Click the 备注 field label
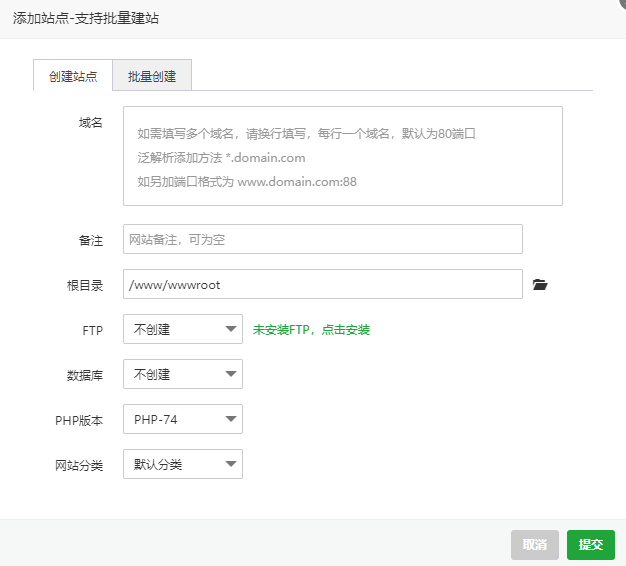 91,241
